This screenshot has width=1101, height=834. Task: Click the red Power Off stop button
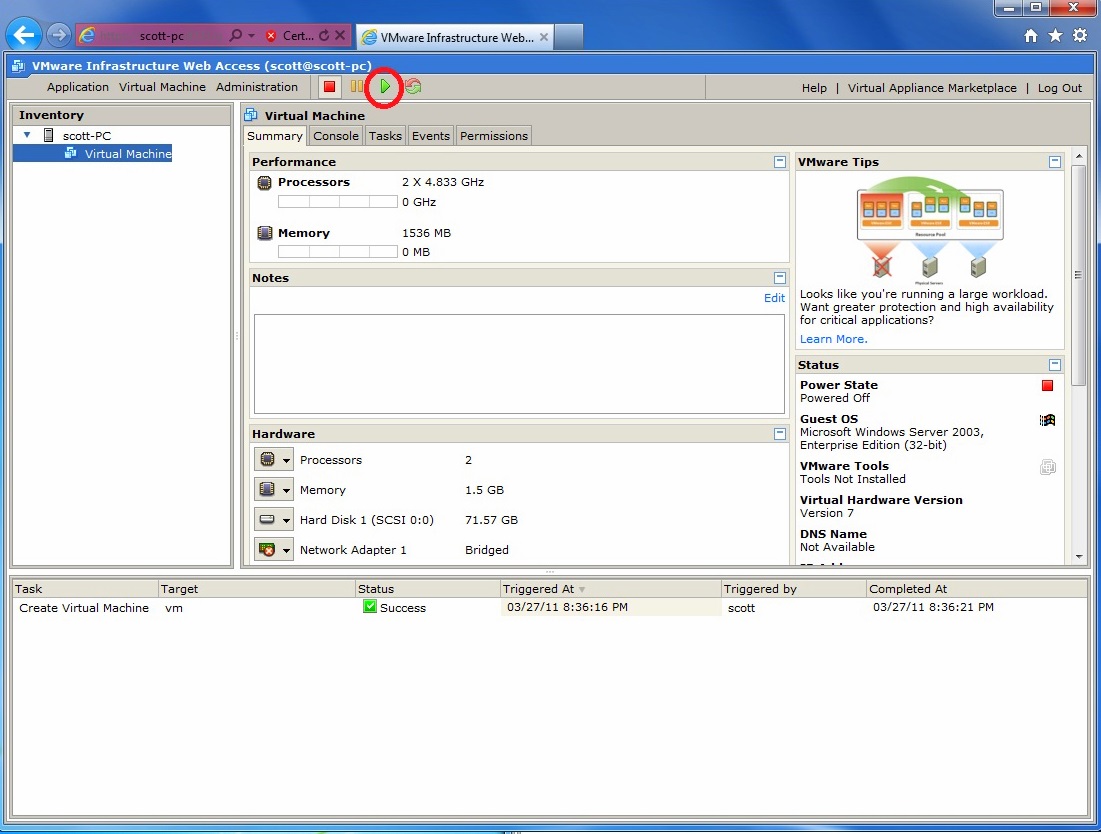pos(329,87)
